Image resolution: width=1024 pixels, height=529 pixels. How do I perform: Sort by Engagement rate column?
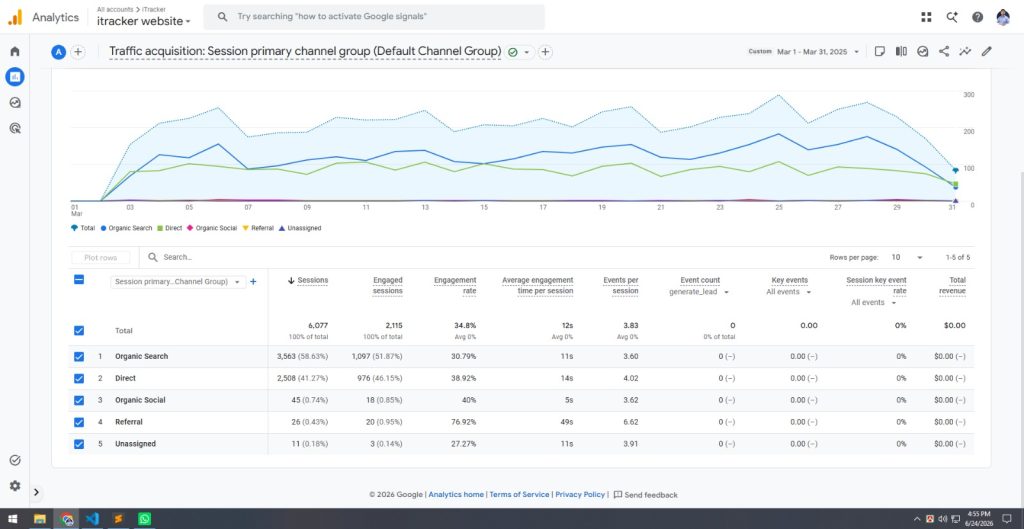pos(455,285)
